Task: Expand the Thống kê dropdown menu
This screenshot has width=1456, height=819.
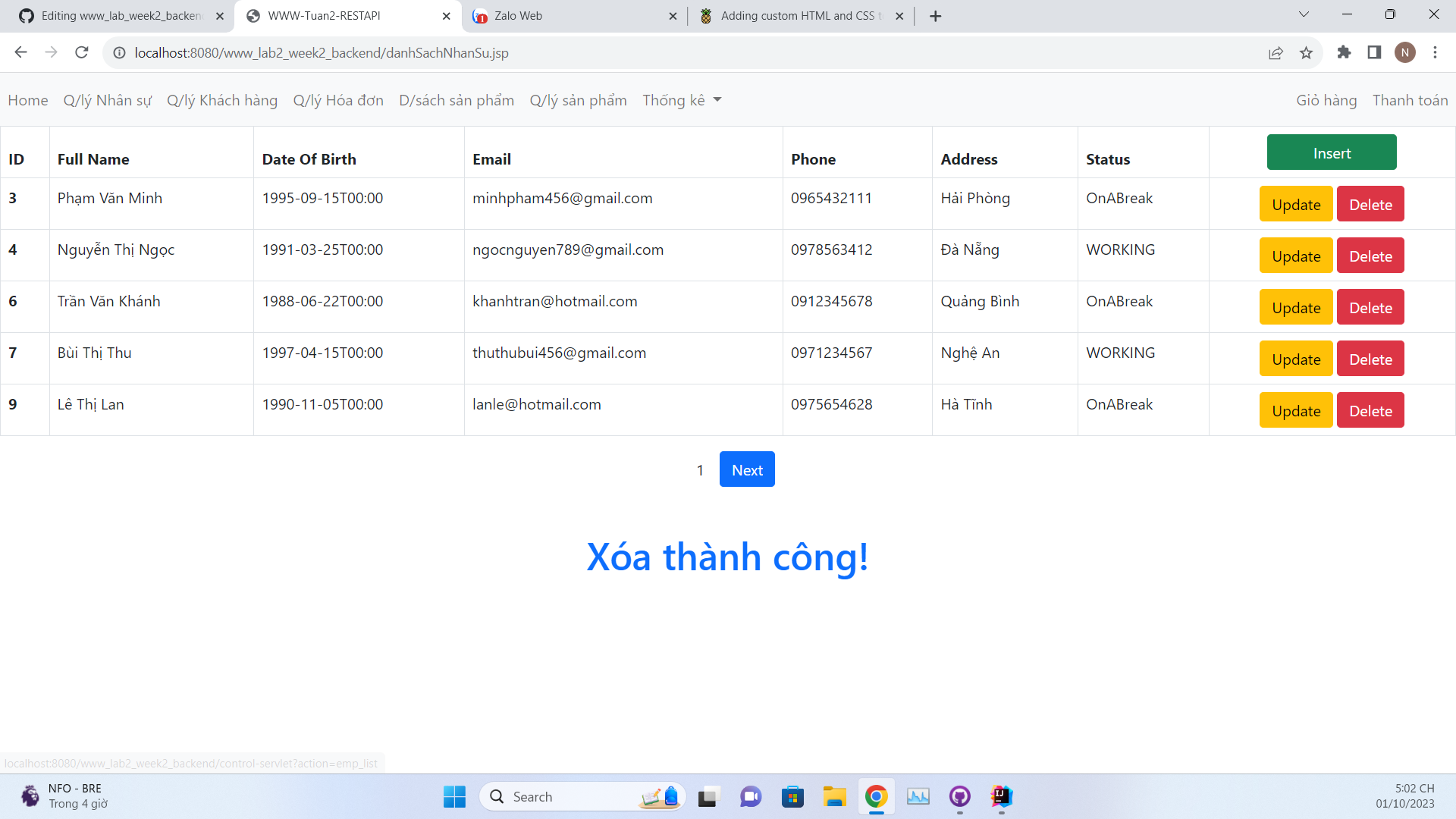Action: click(680, 100)
